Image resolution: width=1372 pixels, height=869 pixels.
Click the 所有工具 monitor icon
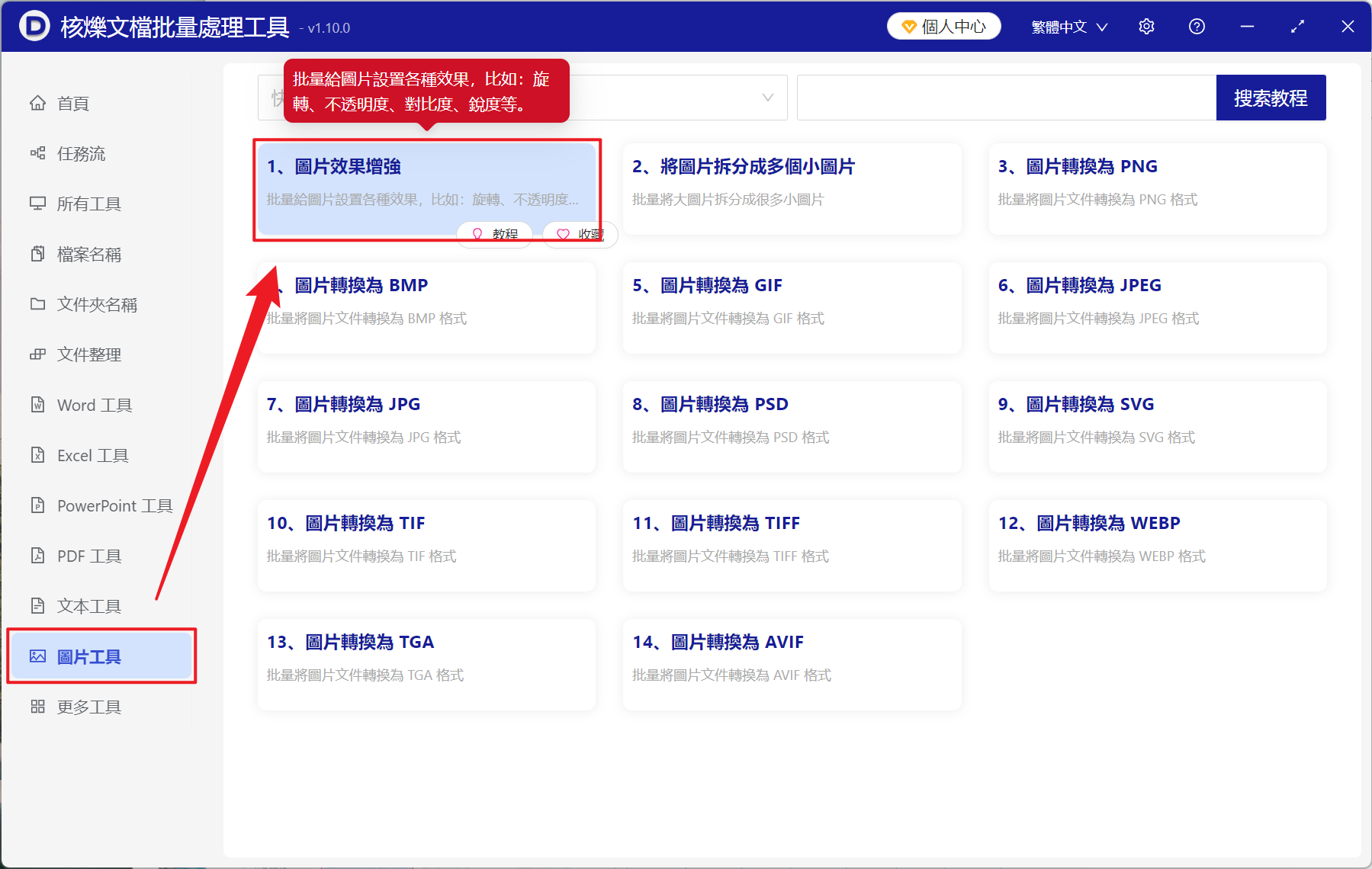pyautogui.click(x=38, y=204)
